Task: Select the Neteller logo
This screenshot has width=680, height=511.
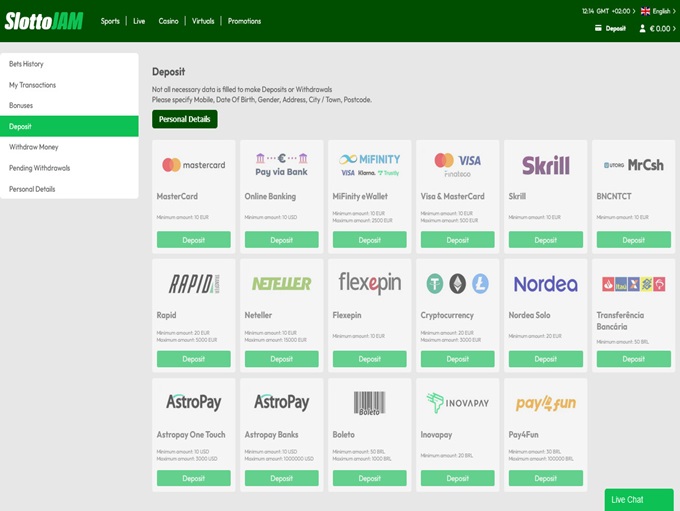Action: click(x=281, y=283)
